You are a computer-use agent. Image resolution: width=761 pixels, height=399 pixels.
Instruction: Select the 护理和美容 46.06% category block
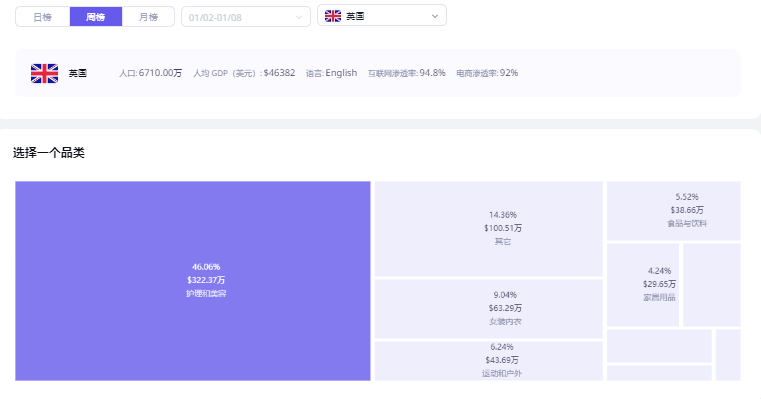click(193, 281)
